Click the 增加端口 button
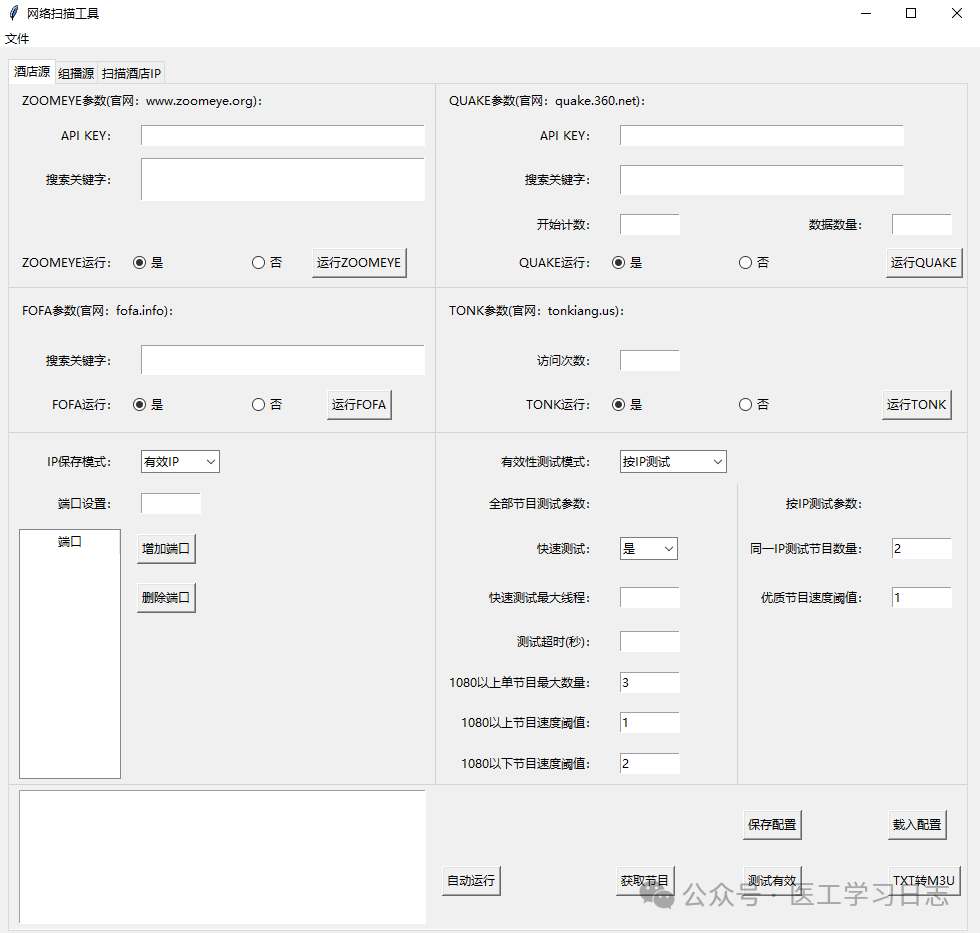The image size is (980, 933). pos(166,549)
